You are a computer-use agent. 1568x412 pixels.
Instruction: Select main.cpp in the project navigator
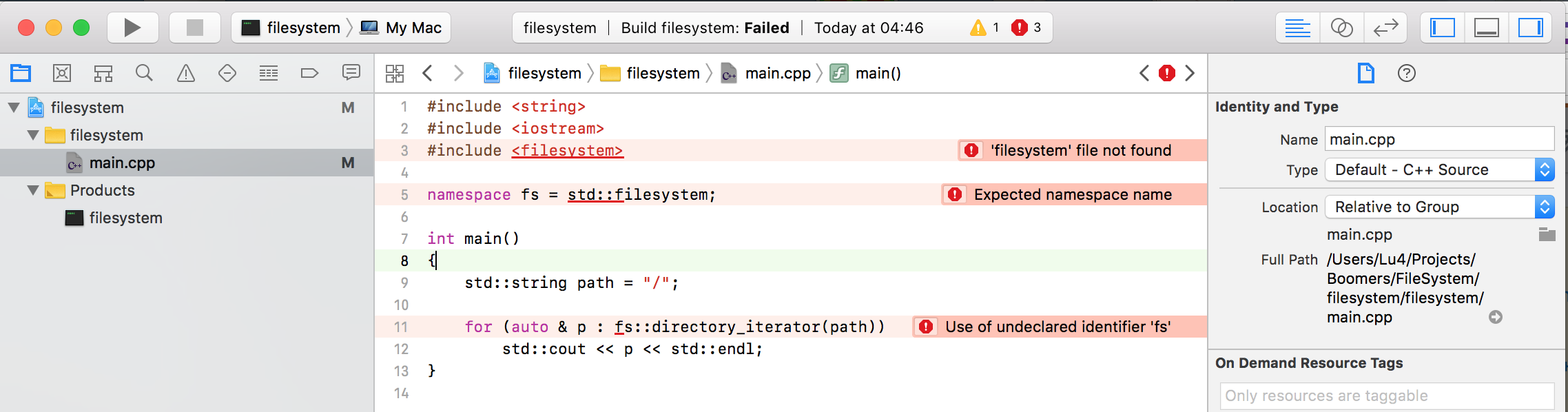pos(122,163)
